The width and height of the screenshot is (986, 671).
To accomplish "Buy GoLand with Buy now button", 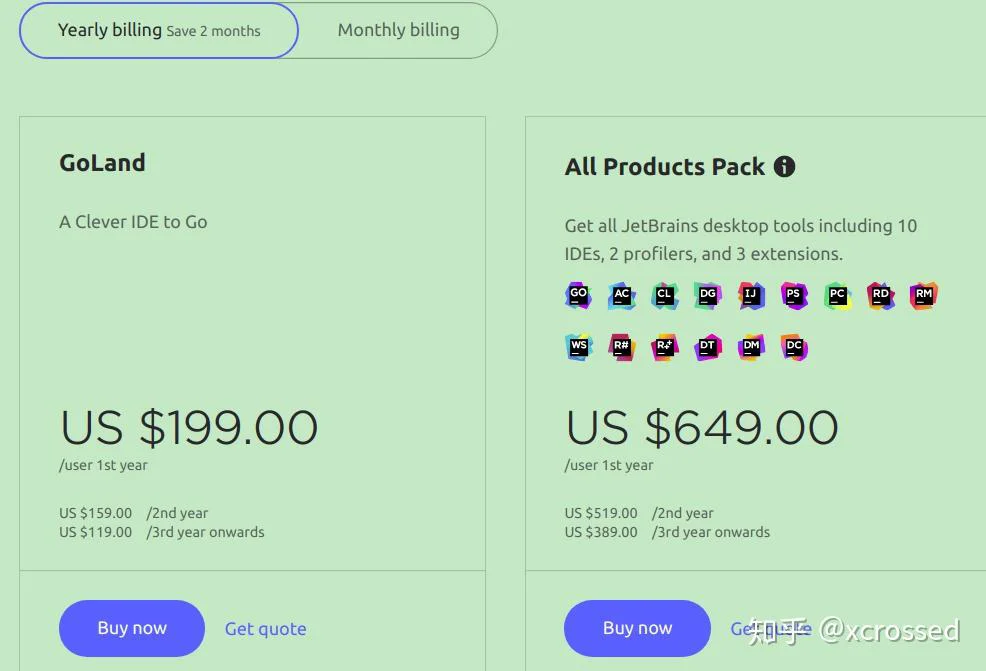I will (132, 628).
